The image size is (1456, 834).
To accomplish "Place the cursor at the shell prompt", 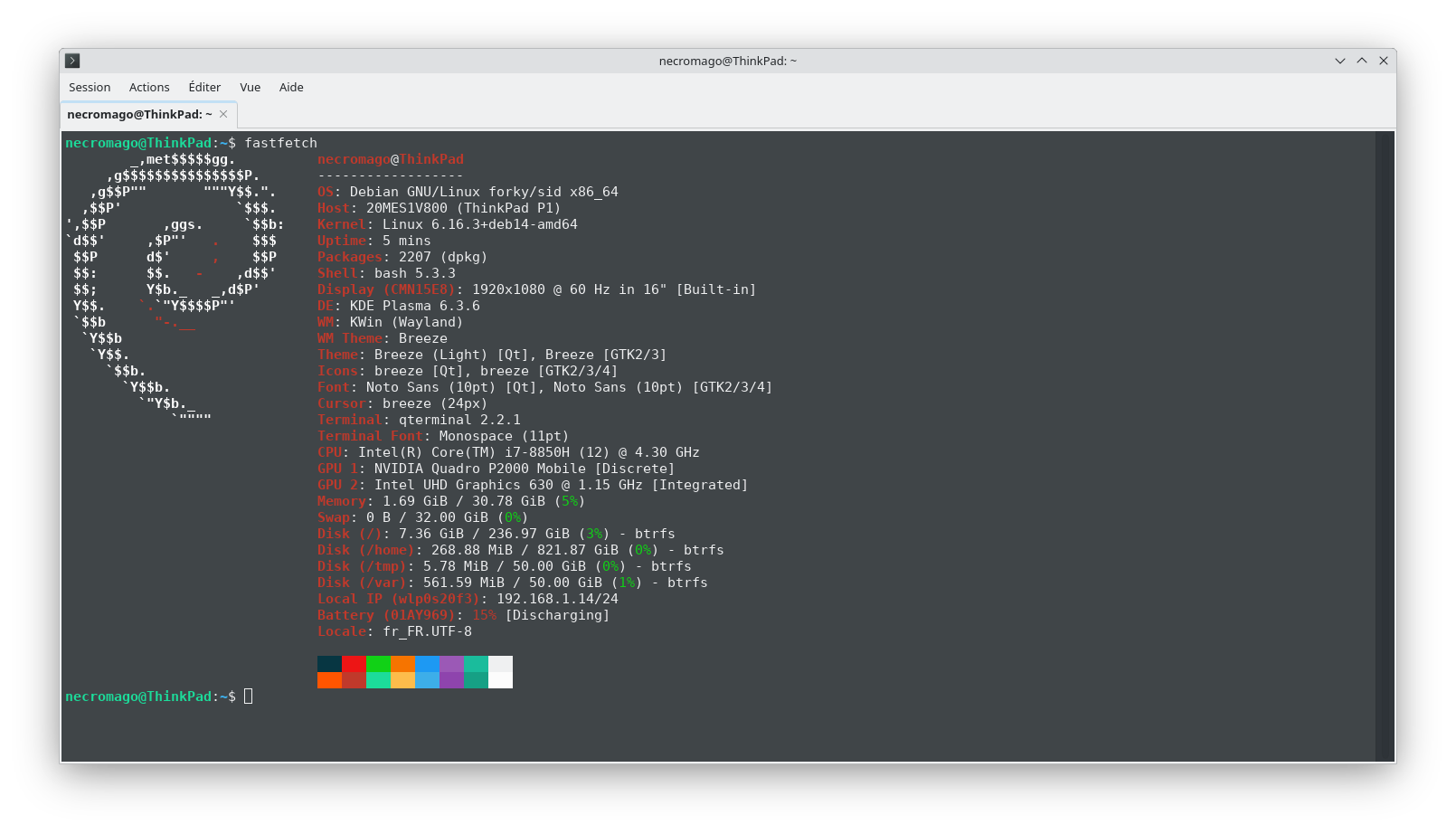I will (247, 697).
